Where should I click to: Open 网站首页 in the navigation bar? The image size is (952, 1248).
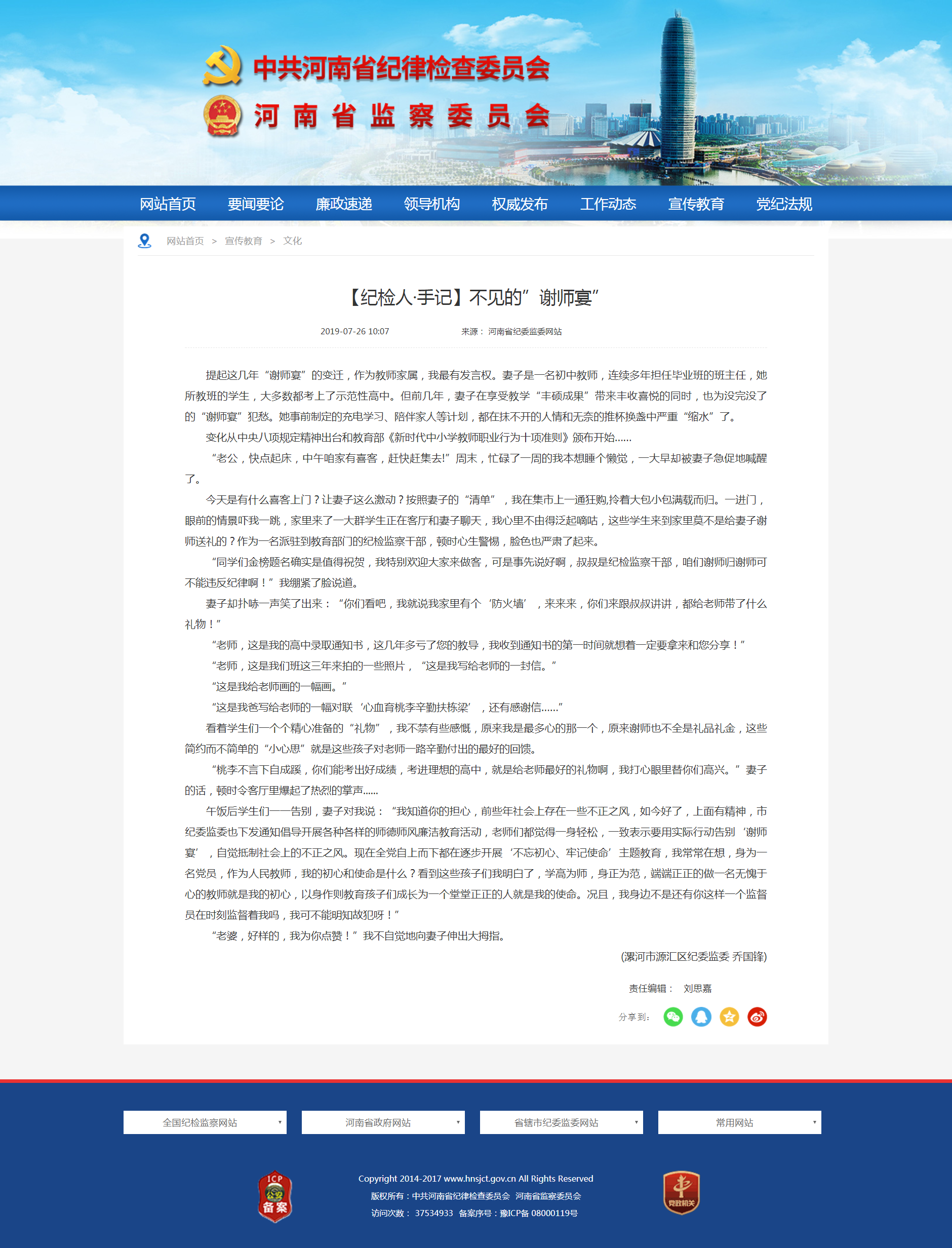point(168,204)
